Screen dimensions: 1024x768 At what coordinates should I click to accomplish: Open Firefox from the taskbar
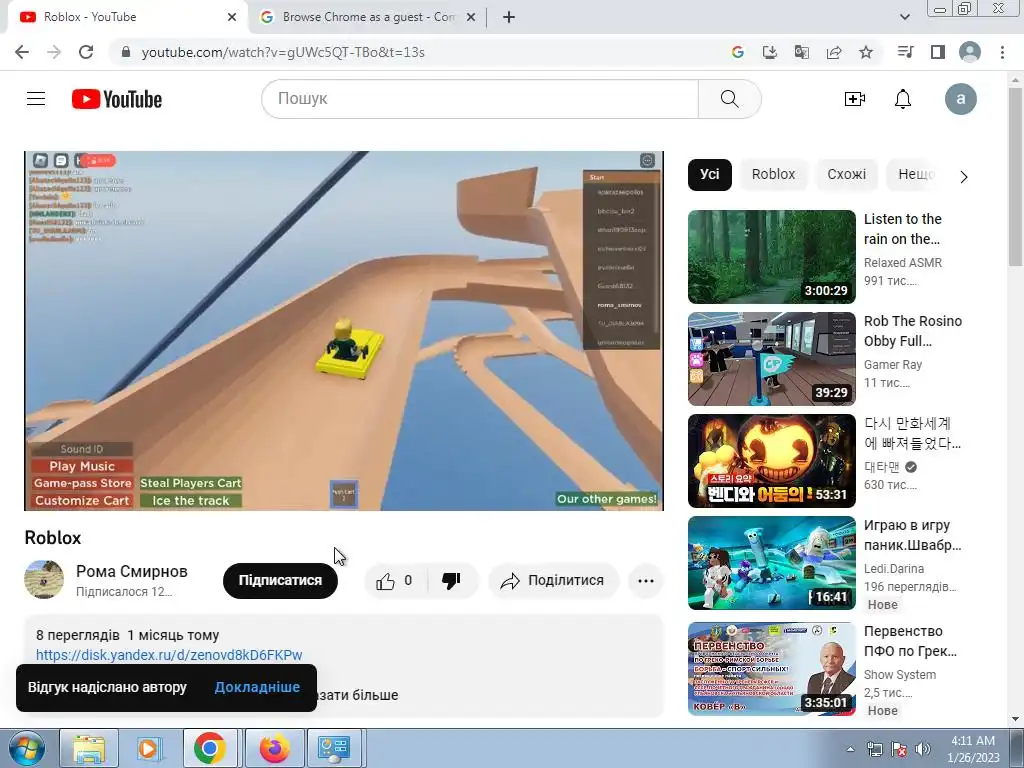click(x=274, y=748)
